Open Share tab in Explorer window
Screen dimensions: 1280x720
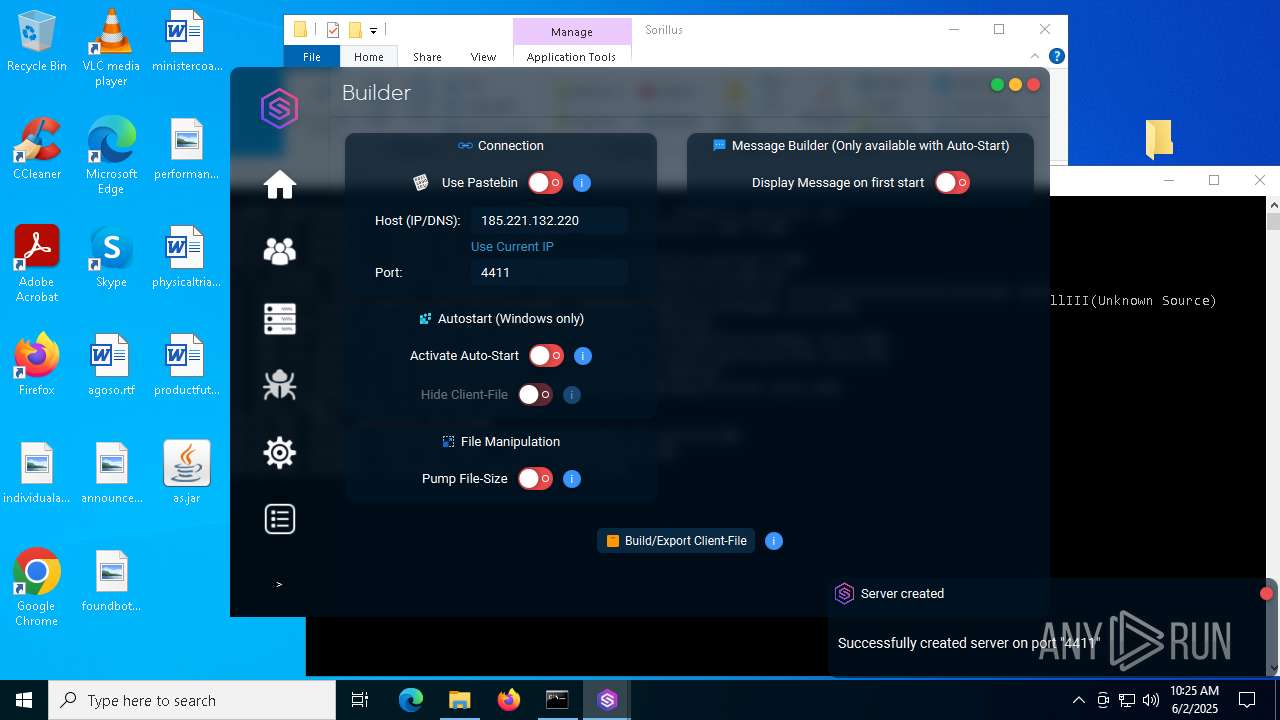click(x=427, y=57)
